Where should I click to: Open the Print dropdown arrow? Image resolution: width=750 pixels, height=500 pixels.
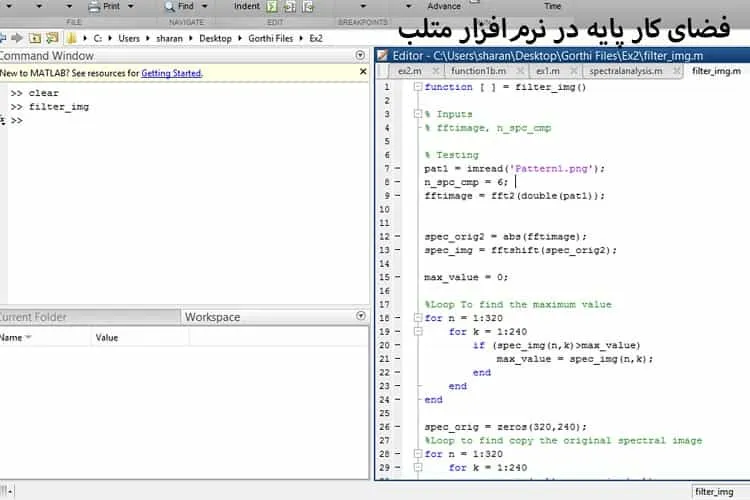coord(131,6)
